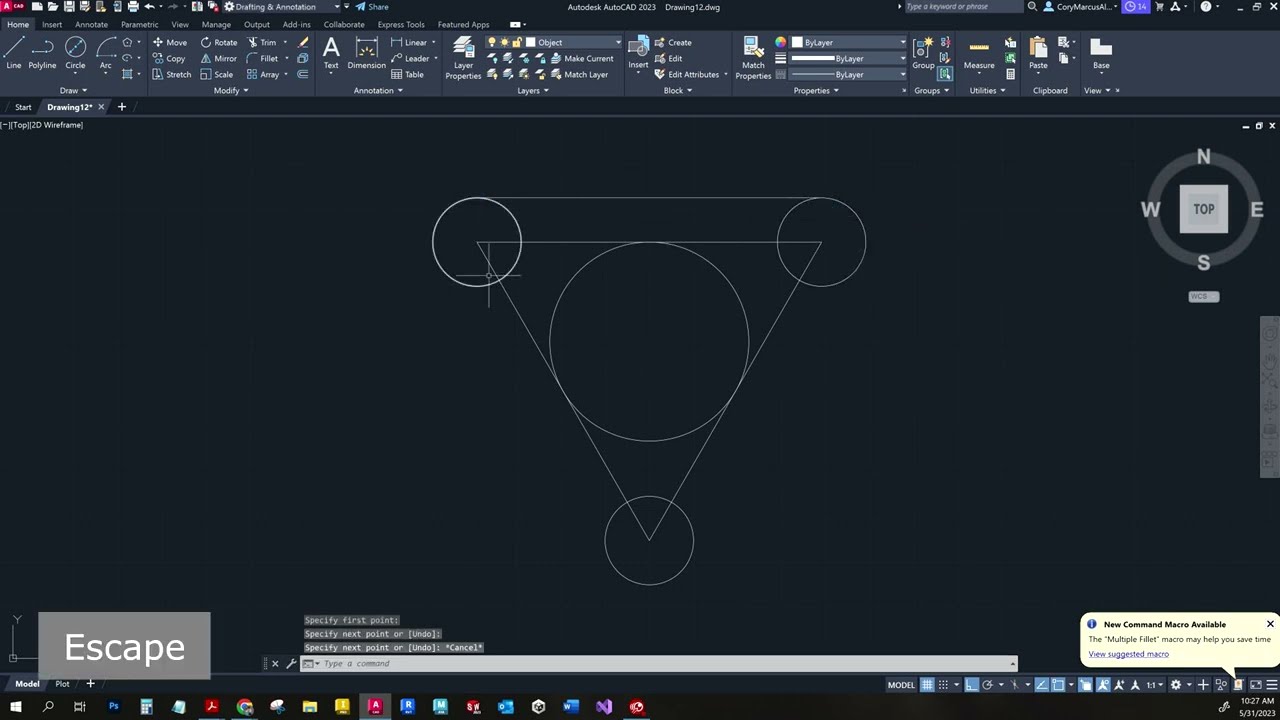Open the linetype ByLayer dropdown

848,74
